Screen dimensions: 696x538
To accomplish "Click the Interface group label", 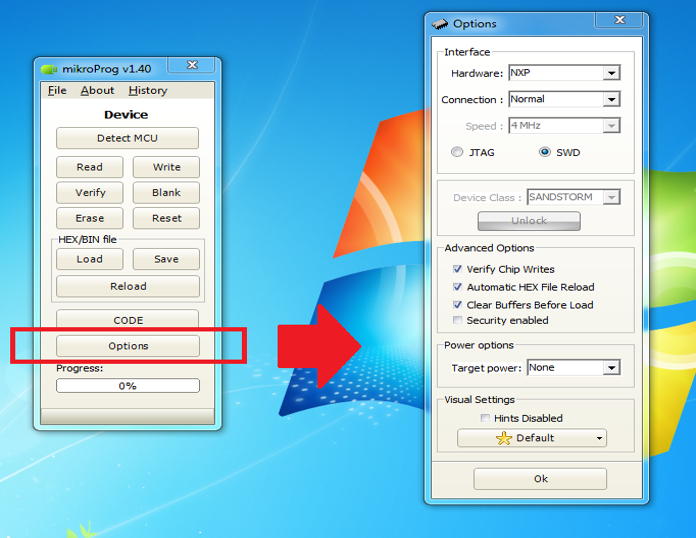I will pos(467,52).
